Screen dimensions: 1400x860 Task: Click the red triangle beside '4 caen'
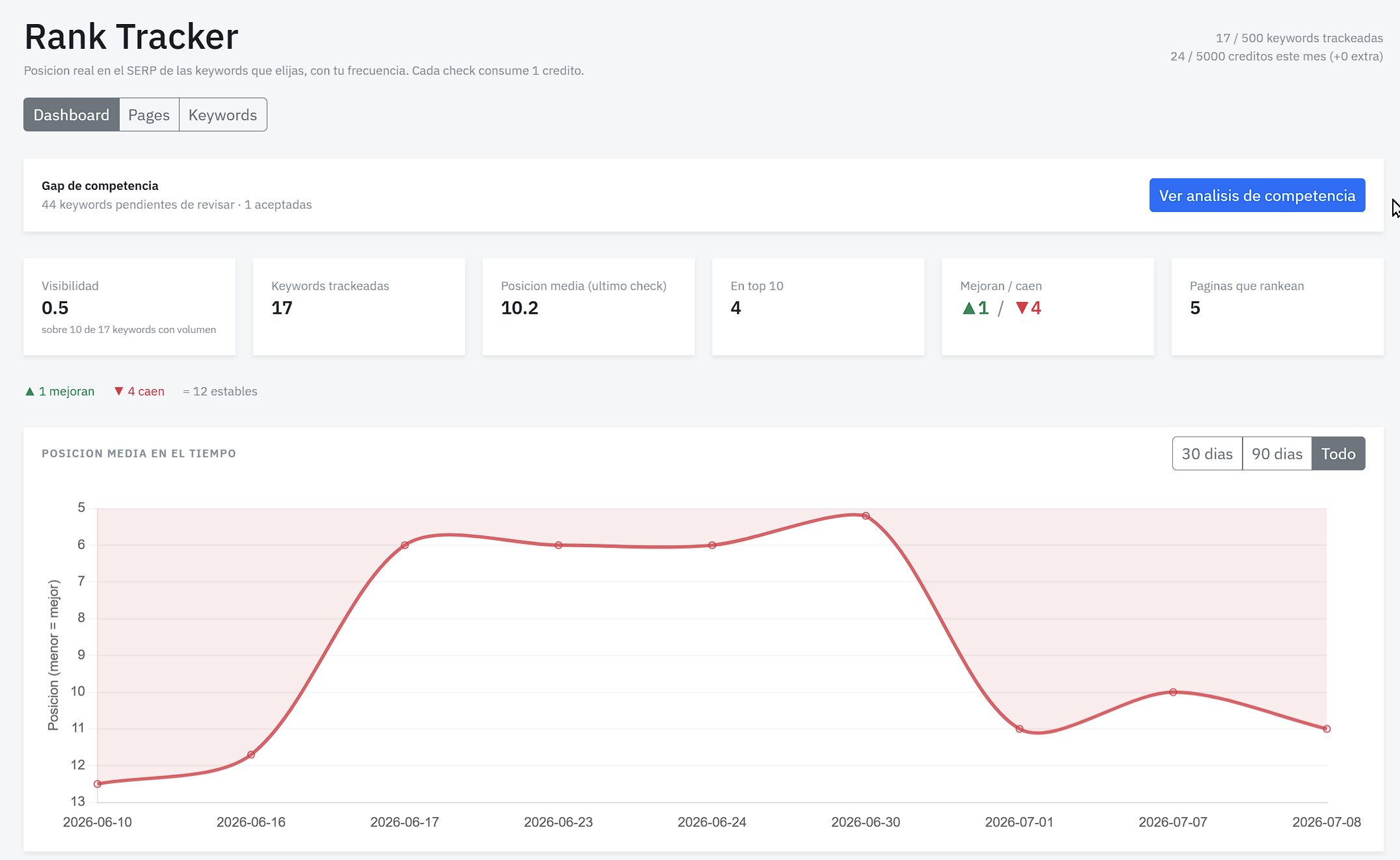118,392
